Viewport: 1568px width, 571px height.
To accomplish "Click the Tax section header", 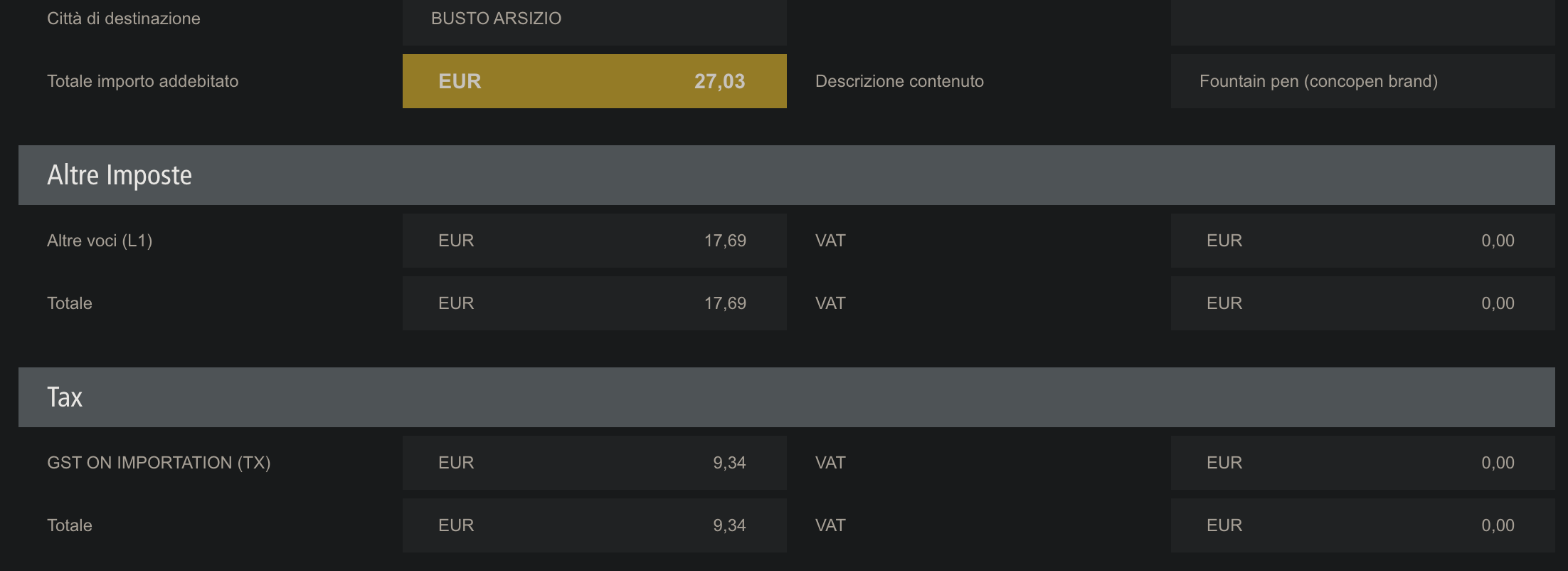I will coord(65,397).
